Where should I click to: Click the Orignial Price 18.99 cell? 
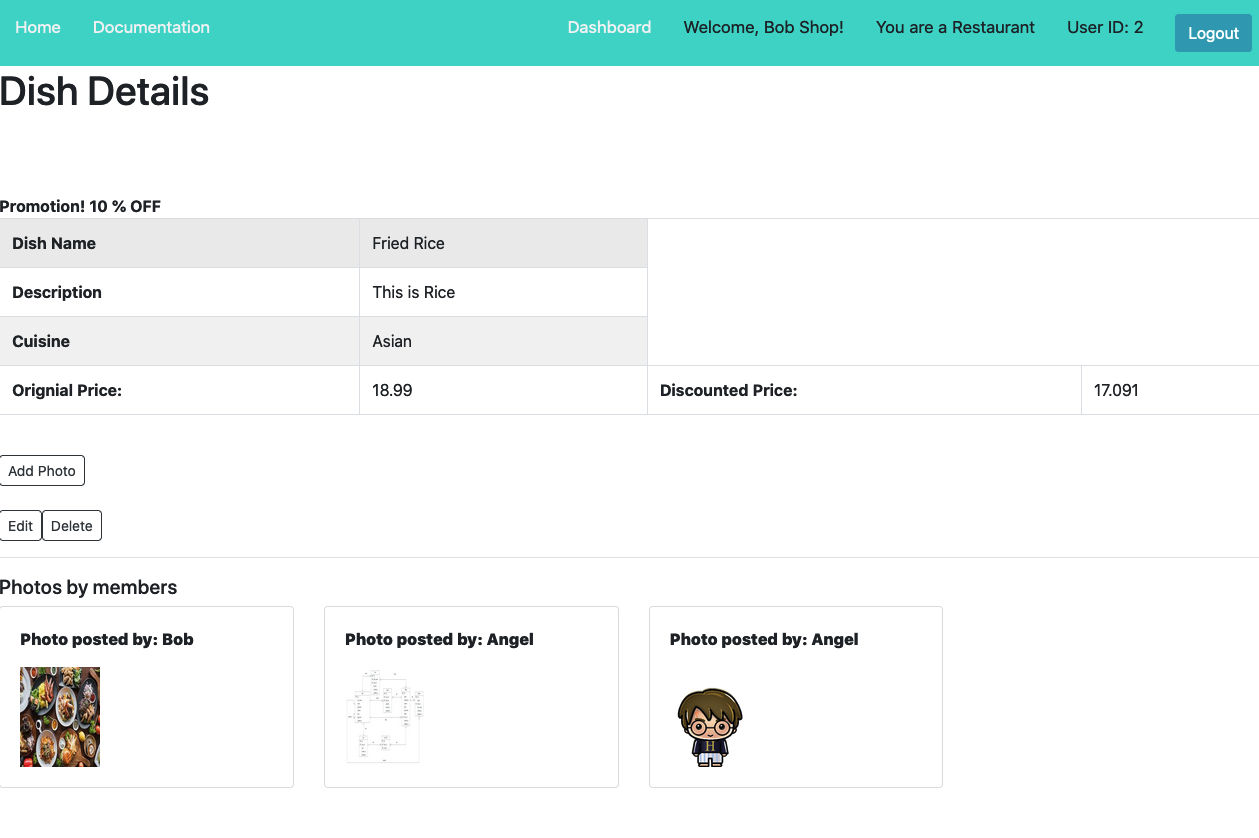click(x=392, y=390)
